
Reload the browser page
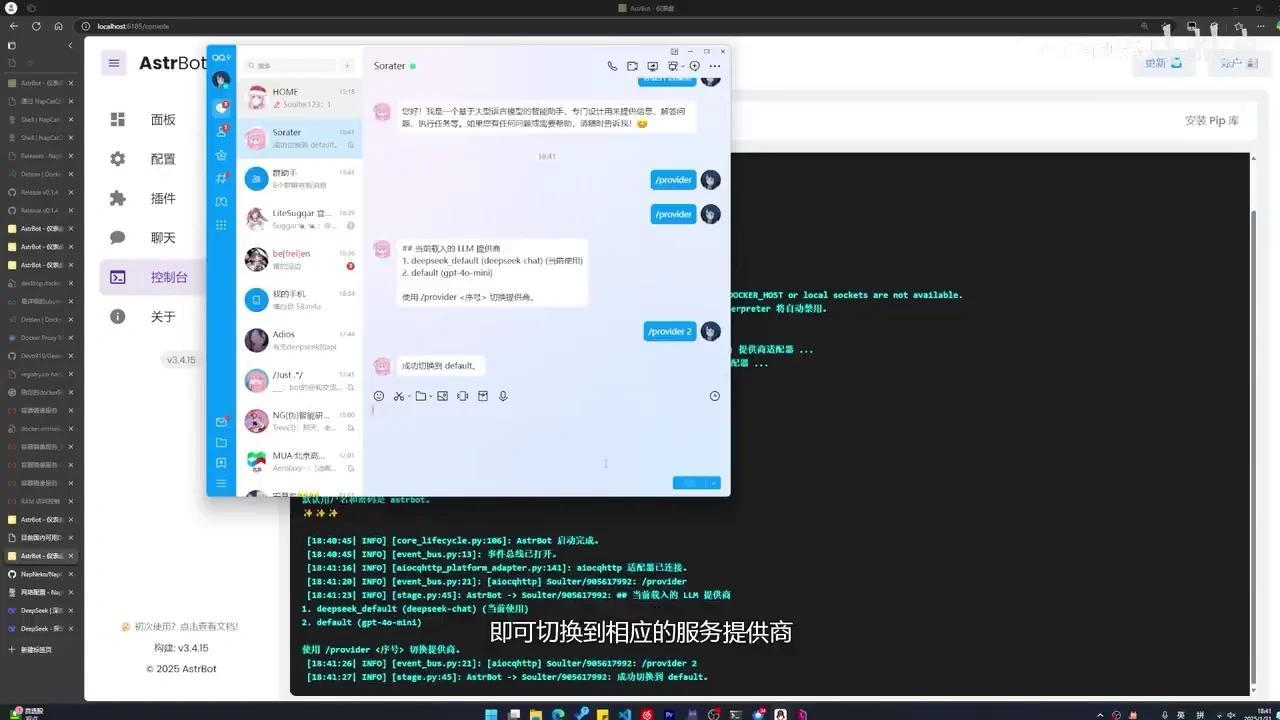coord(36,26)
